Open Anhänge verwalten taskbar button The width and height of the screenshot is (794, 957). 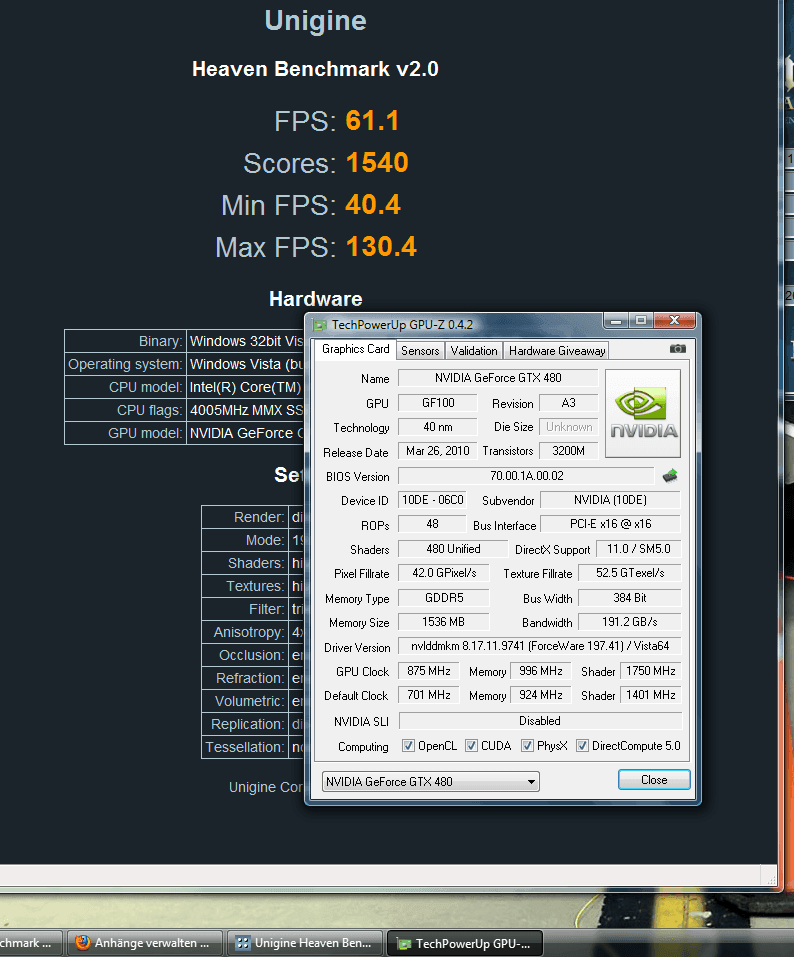click(x=143, y=943)
